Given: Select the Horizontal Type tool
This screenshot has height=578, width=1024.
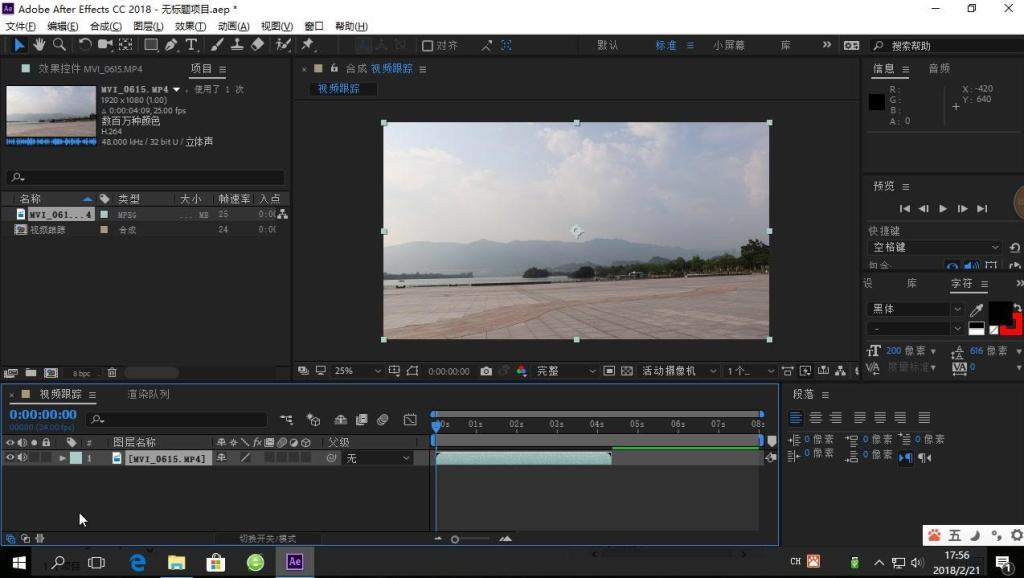Looking at the screenshot, I should click(191, 45).
